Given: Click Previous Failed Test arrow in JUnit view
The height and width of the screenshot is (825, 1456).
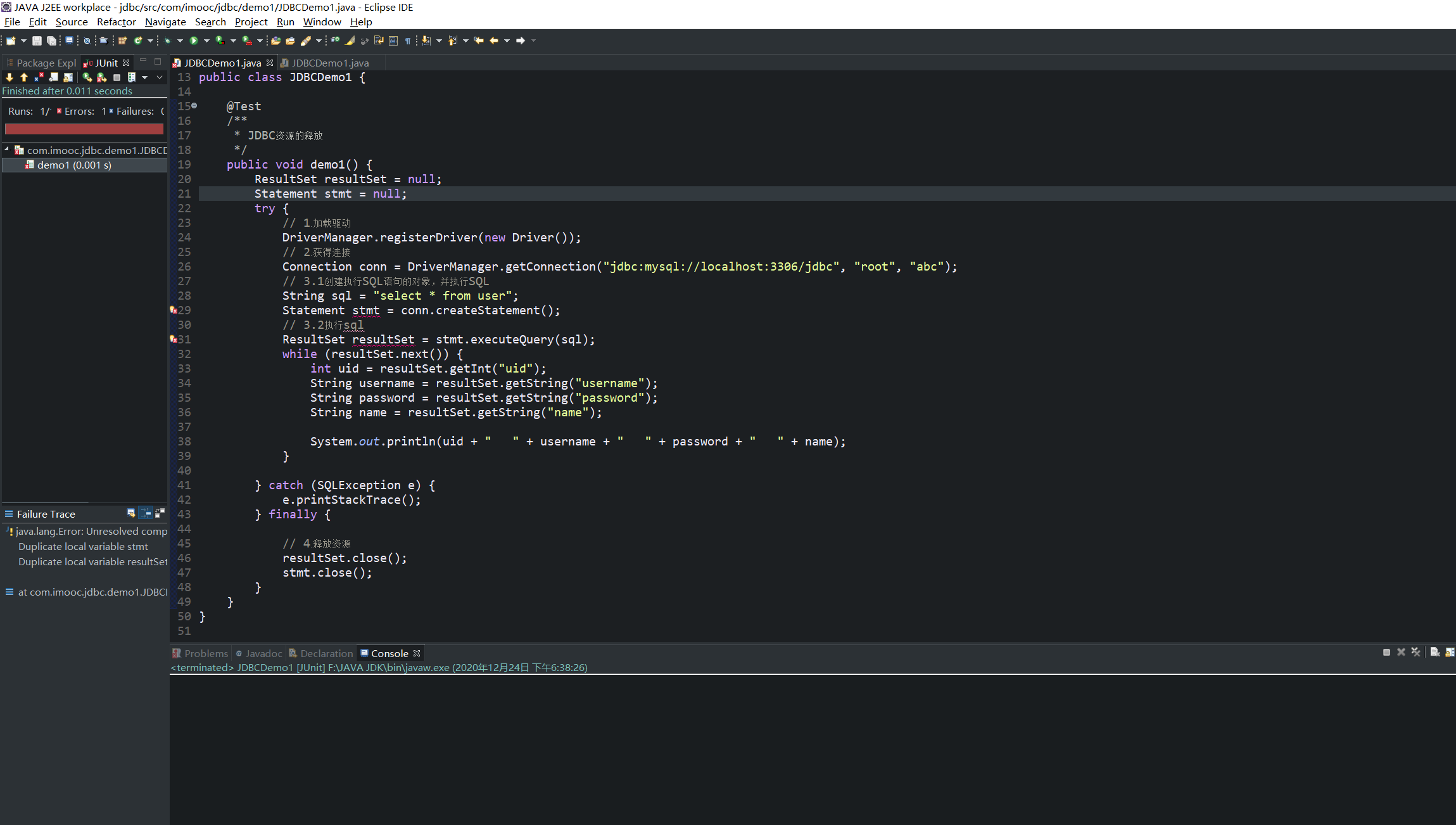Looking at the screenshot, I should point(23,77).
